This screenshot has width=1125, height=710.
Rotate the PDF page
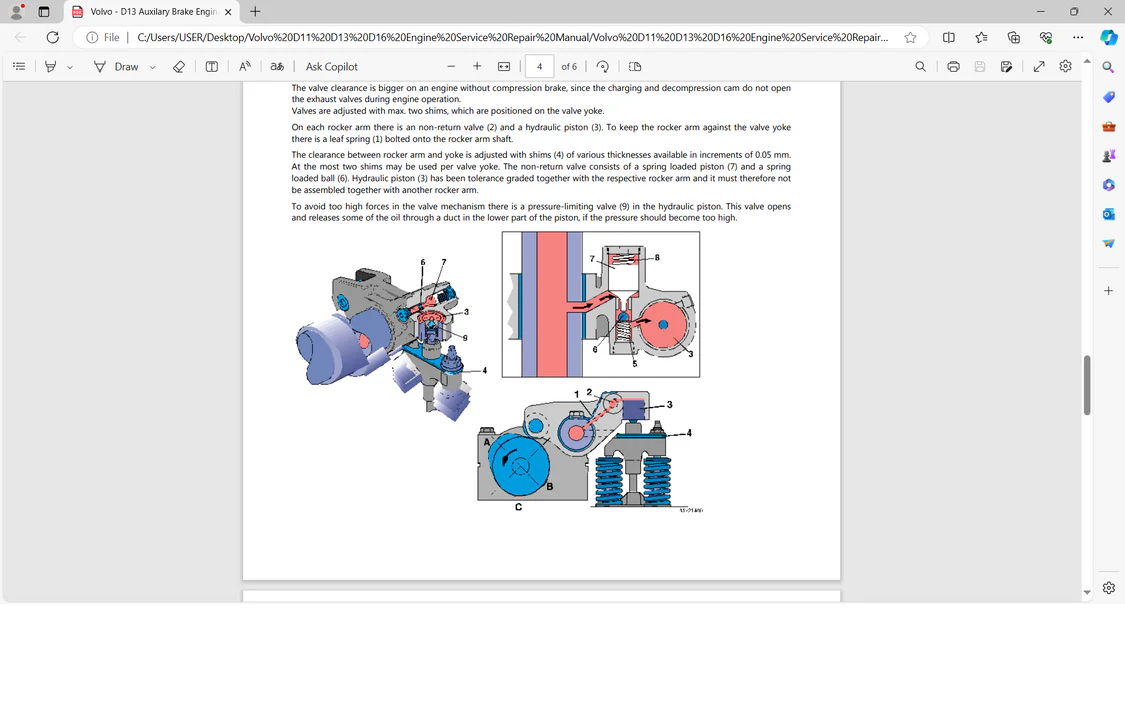click(x=602, y=66)
